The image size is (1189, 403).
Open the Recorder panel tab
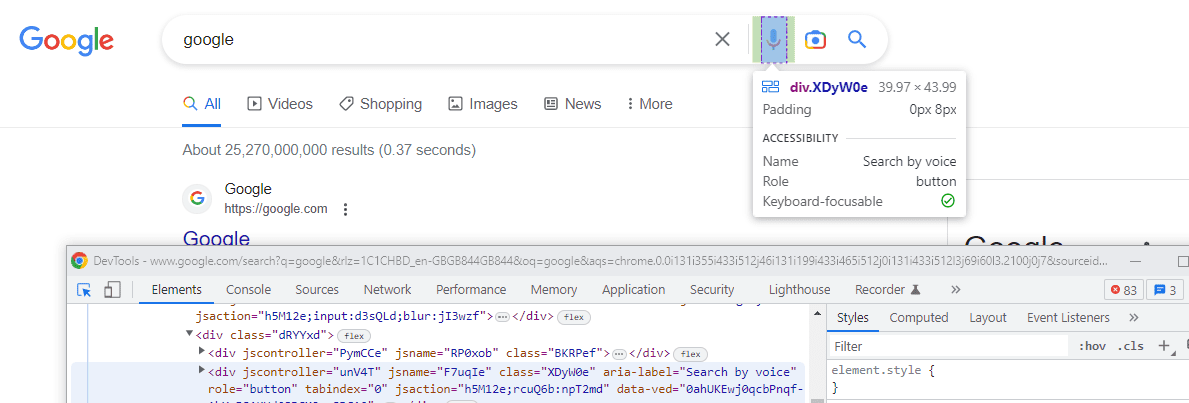point(887,289)
